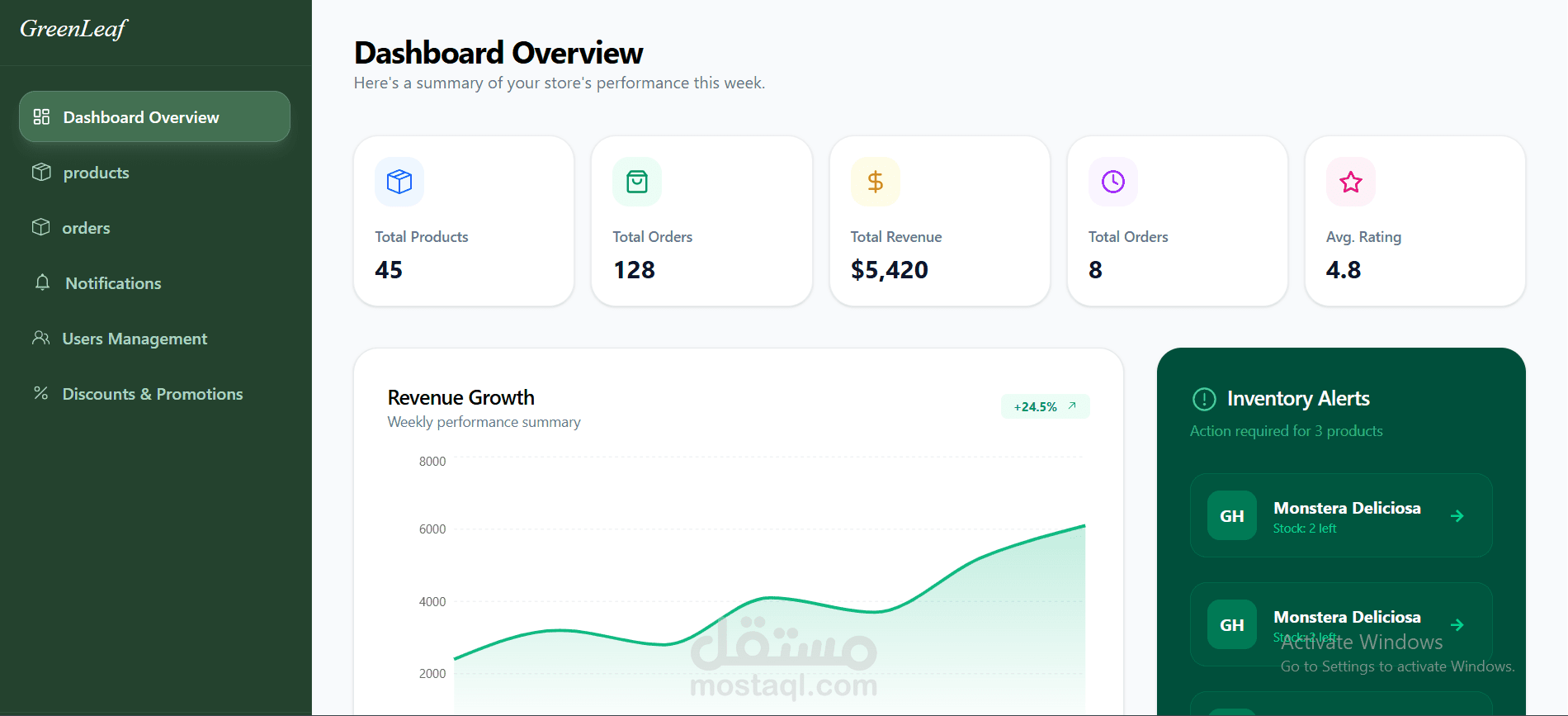The image size is (1568, 716).
Task: Click the Inventory Alerts warning circle icon
Action: 1204,399
